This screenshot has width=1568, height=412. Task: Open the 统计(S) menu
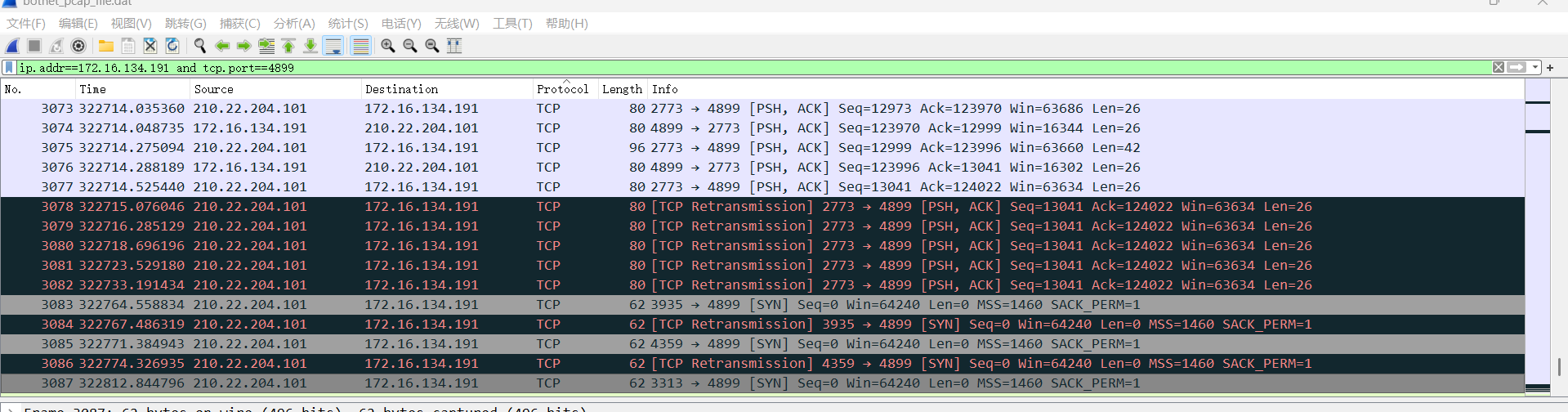[348, 24]
